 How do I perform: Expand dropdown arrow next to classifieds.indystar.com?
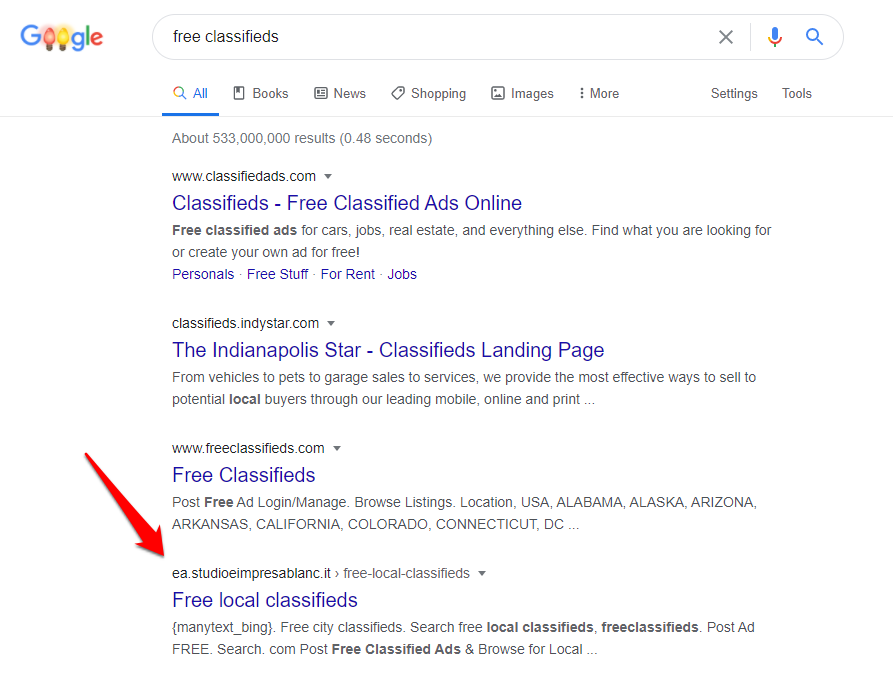[331, 324]
